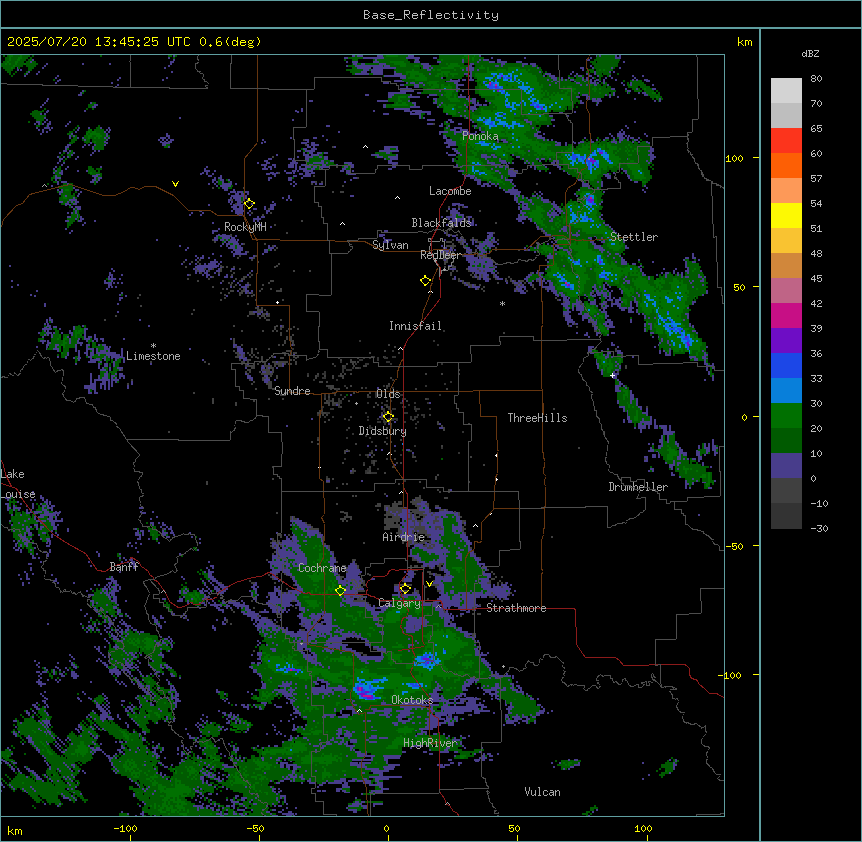Click the -30 value on the dBZ scale
Image resolution: width=862 pixels, height=842 pixels.
[x=819, y=528]
